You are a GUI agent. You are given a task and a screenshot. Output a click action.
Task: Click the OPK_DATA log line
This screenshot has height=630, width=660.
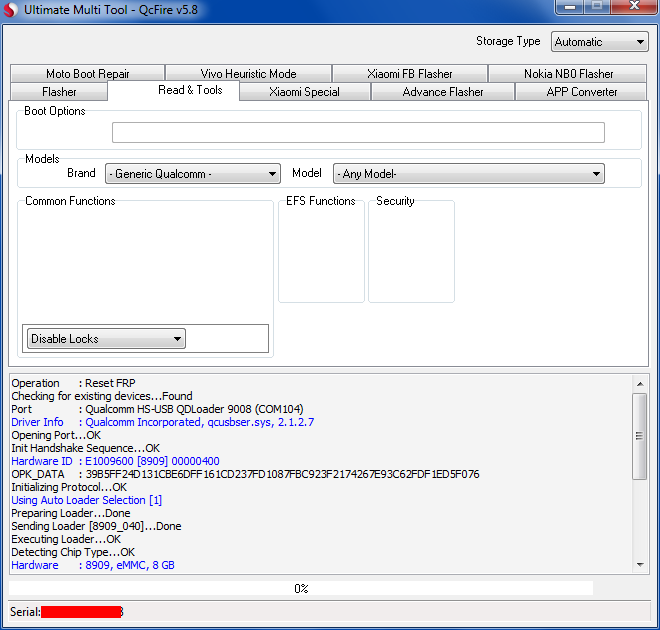[245, 474]
